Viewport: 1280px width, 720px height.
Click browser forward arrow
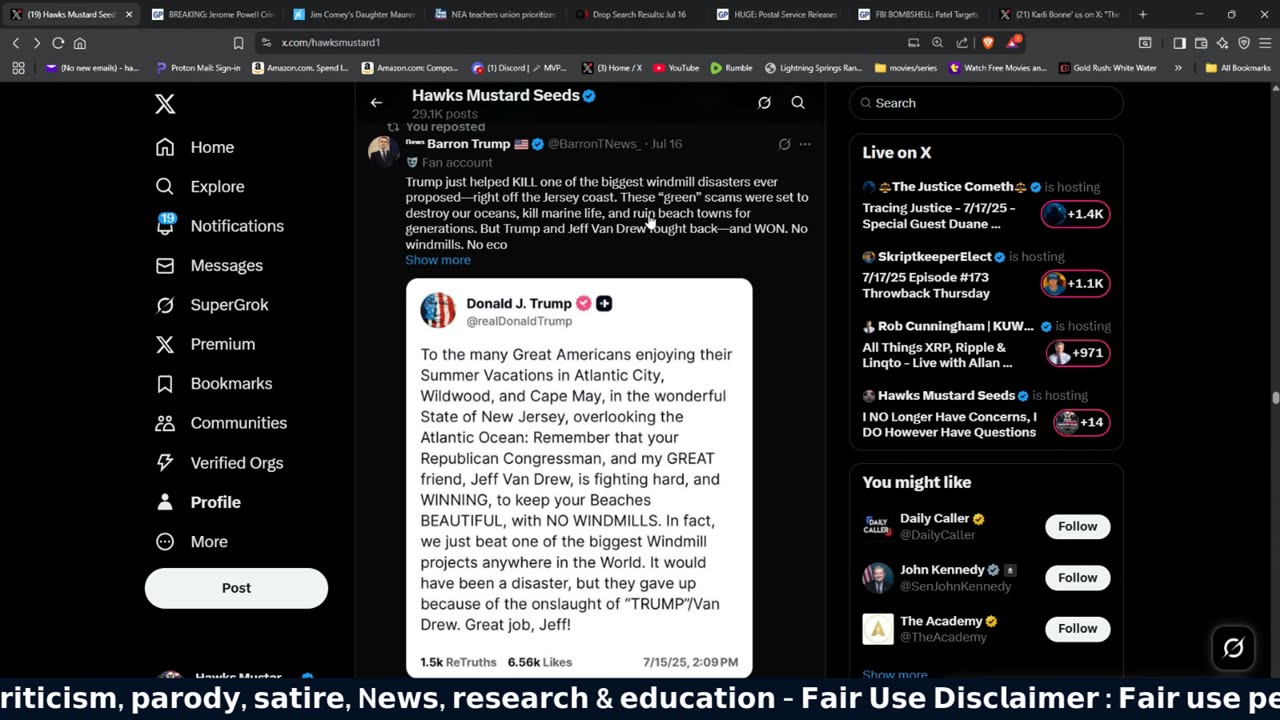click(x=37, y=43)
